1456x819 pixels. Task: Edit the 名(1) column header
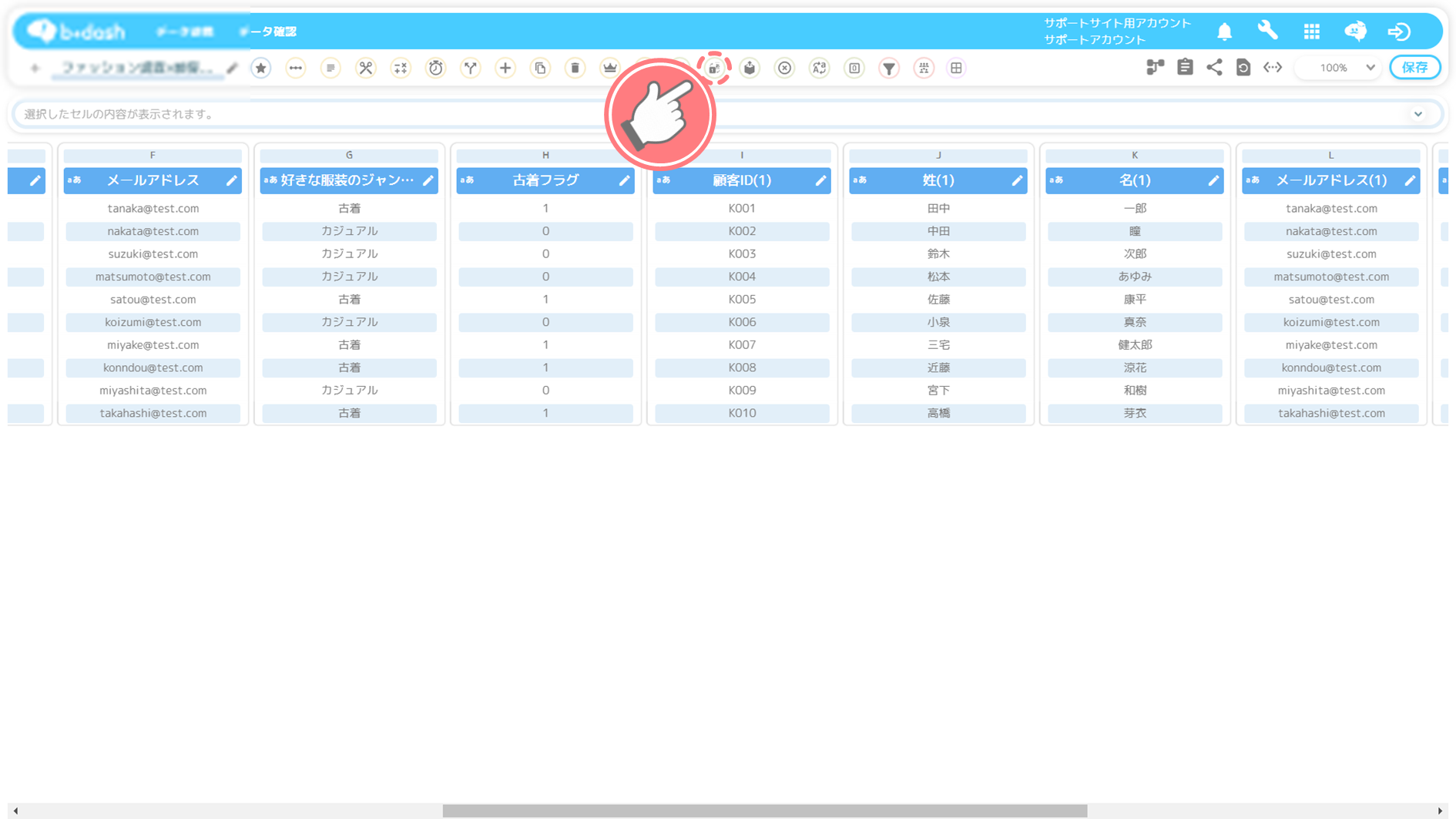(x=1214, y=180)
